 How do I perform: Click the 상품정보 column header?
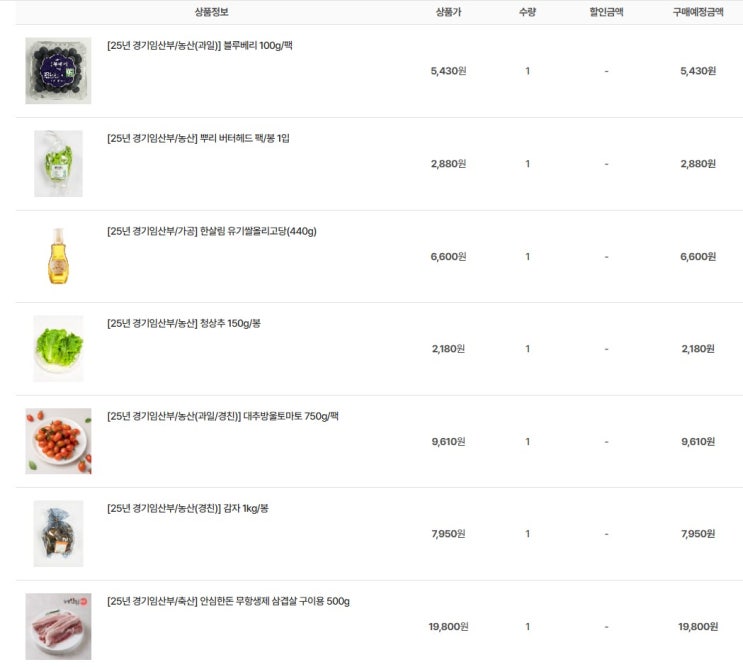(x=211, y=12)
